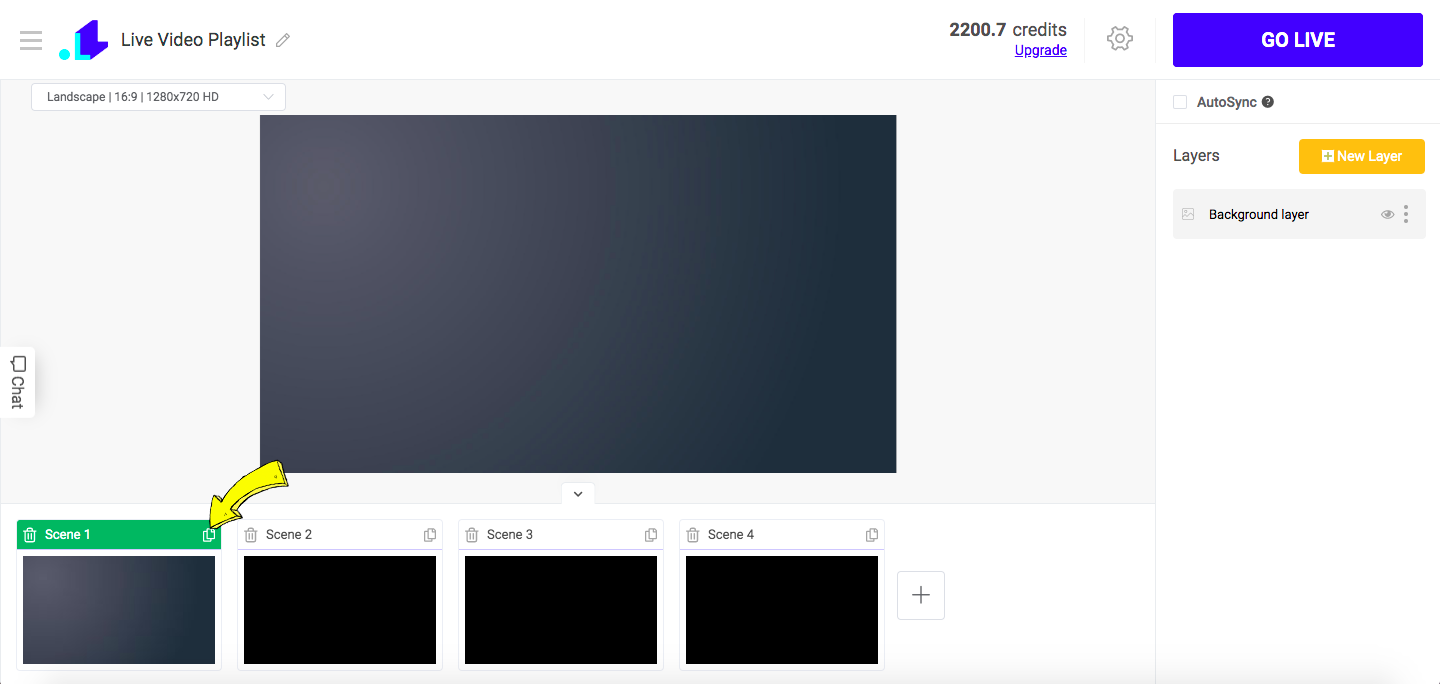Image resolution: width=1440 pixels, height=684 pixels.
Task: Duplicate Scene 3 with copy icon
Action: coord(651,535)
